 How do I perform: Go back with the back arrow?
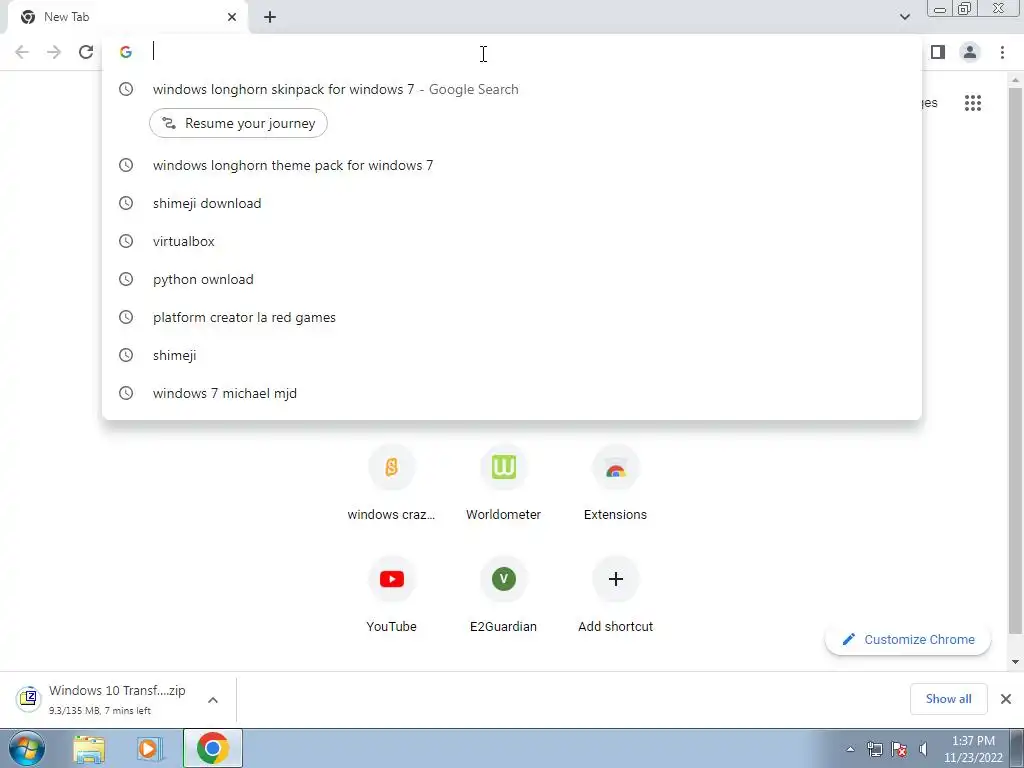coord(22,52)
